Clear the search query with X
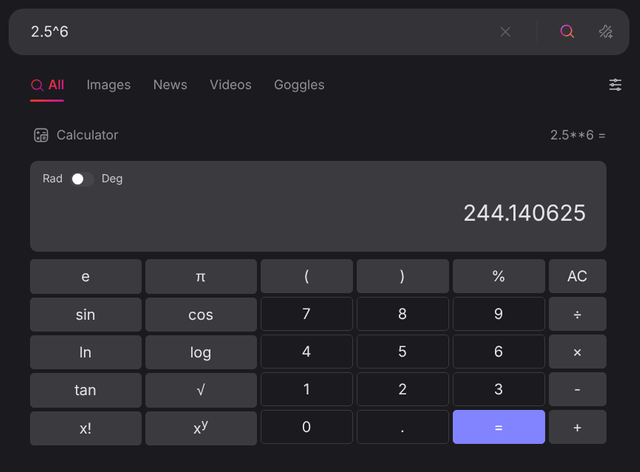Image resolution: width=640 pixels, height=472 pixels. tap(505, 32)
